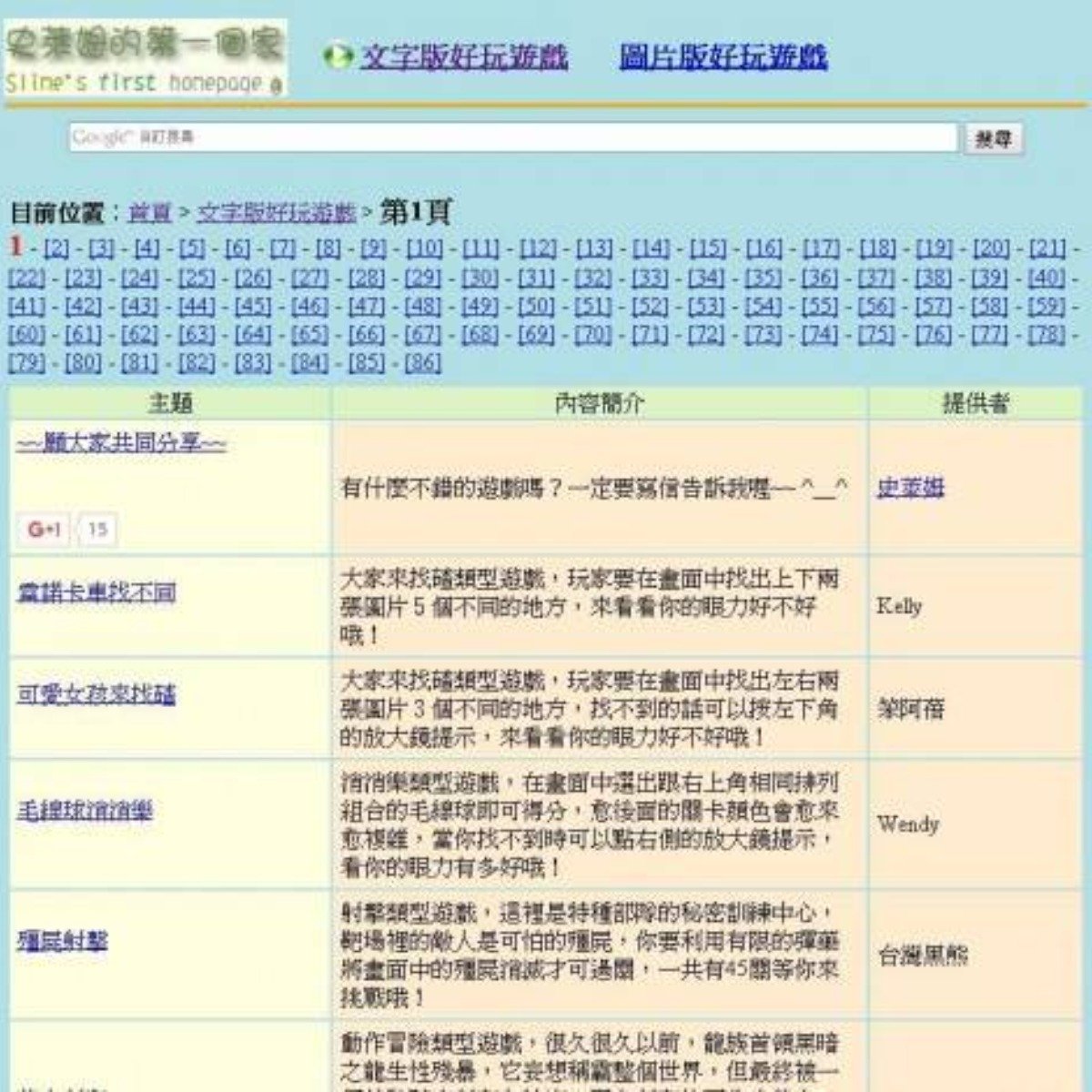1092x1092 pixels.
Task: Go to page [10]
Action: coord(424,248)
